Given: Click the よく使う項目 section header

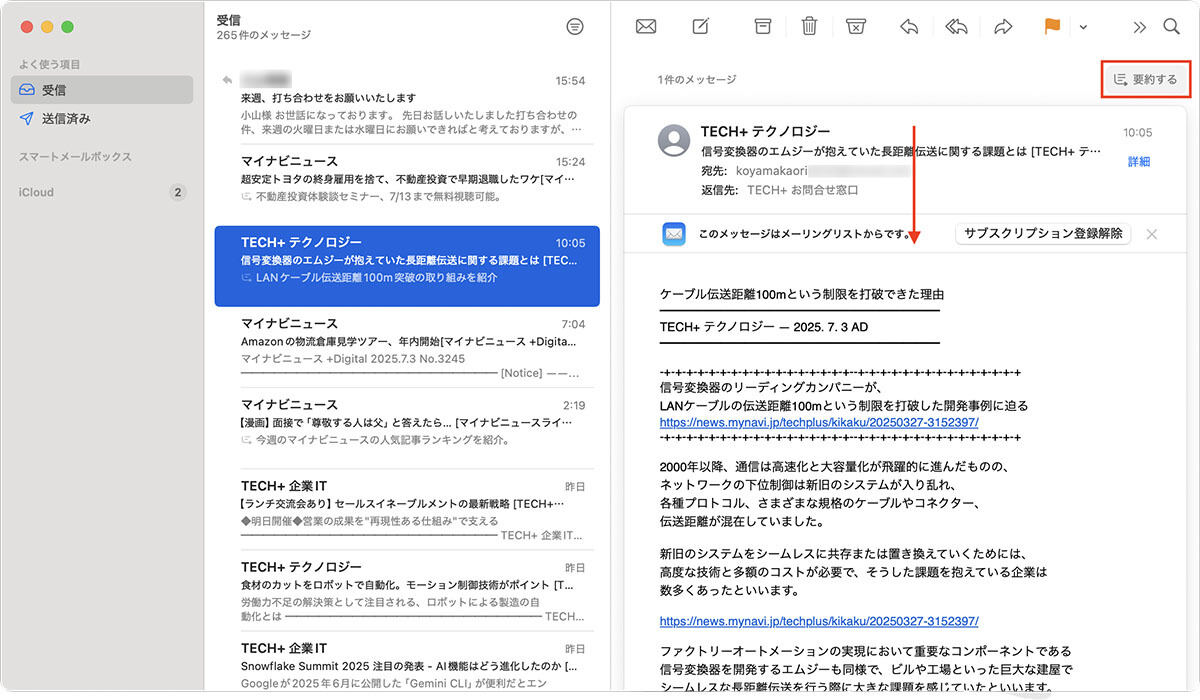Looking at the screenshot, I should click(50, 64).
